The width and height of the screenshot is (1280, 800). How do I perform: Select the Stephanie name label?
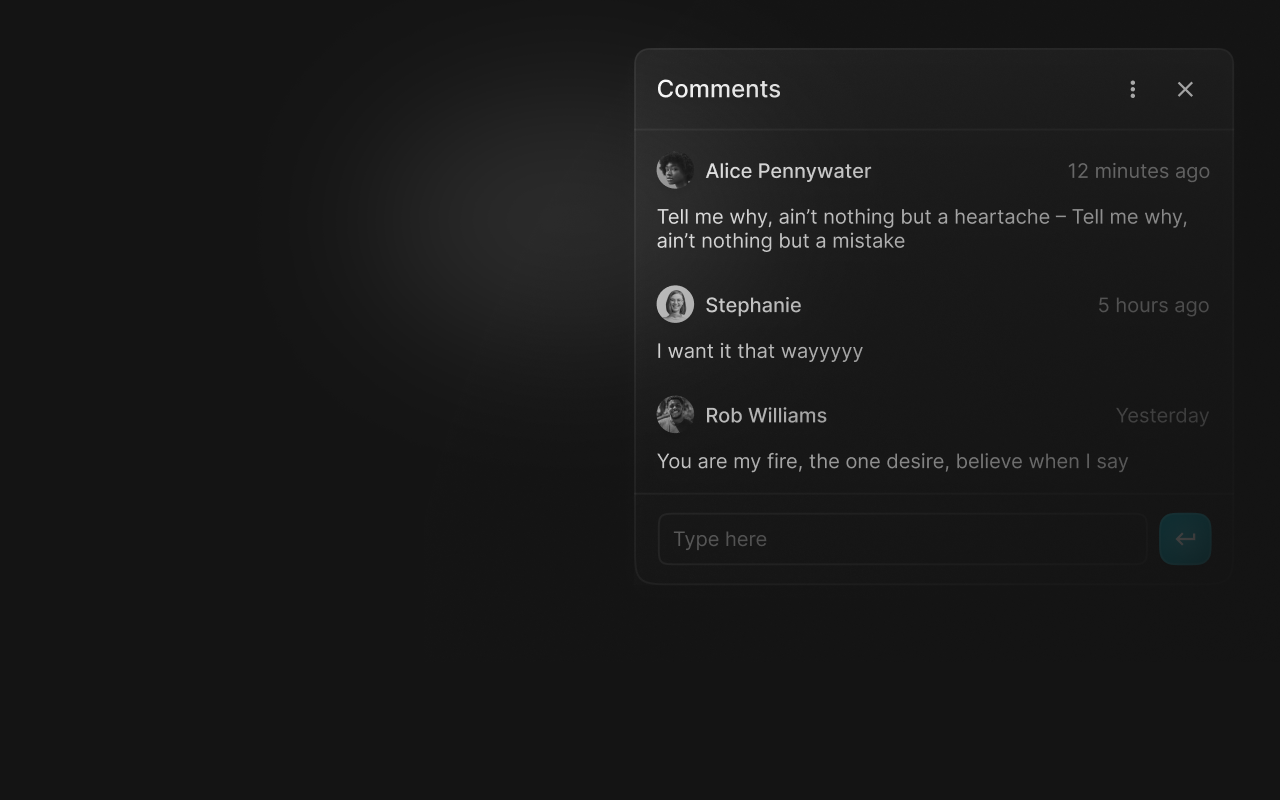tap(753, 305)
